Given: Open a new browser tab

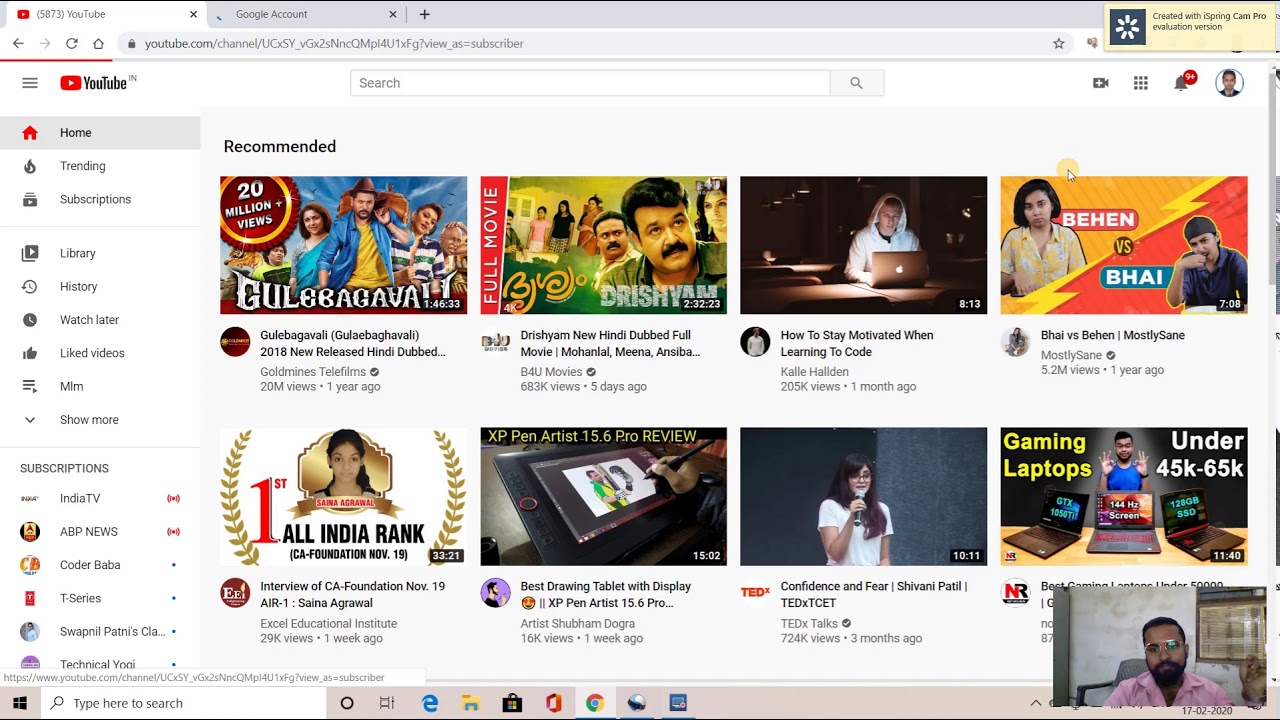Looking at the screenshot, I should [x=425, y=14].
